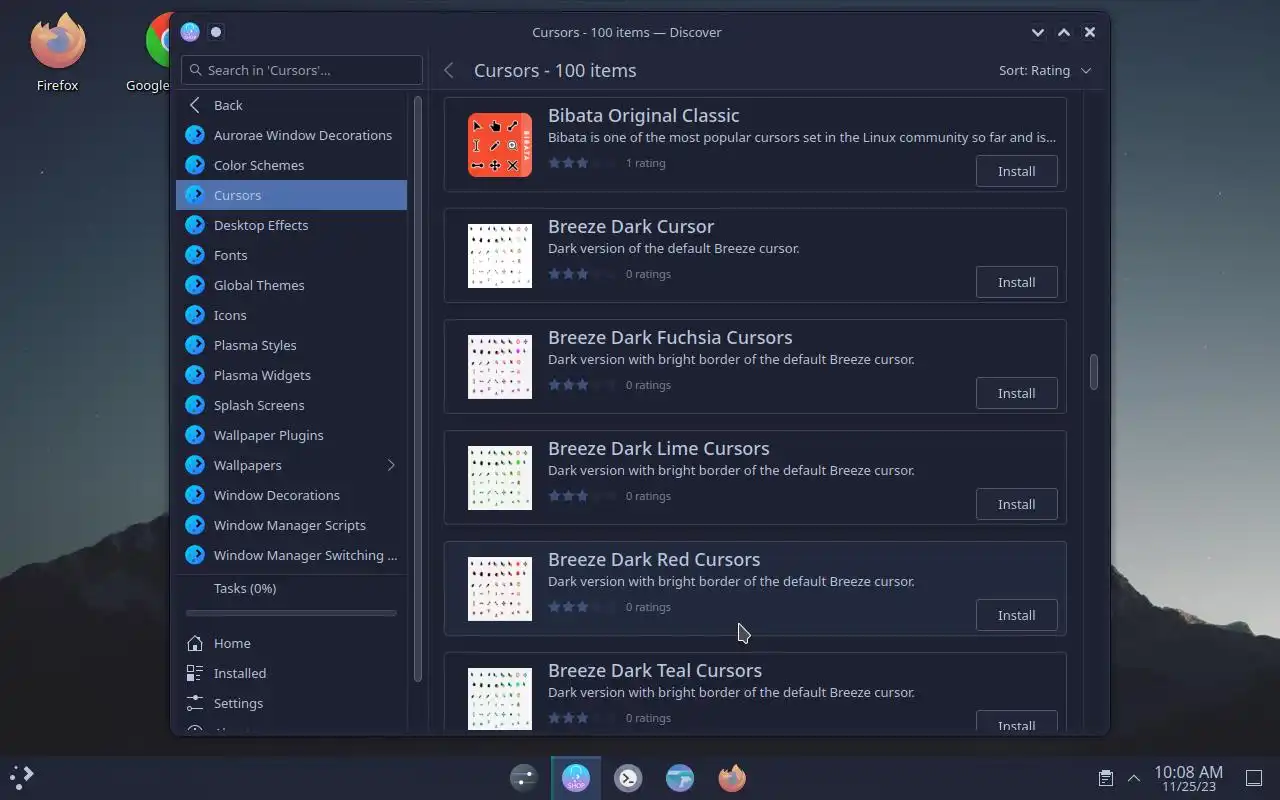
Task: Open Firefox from the desktop shortcut
Action: [x=57, y=52]
